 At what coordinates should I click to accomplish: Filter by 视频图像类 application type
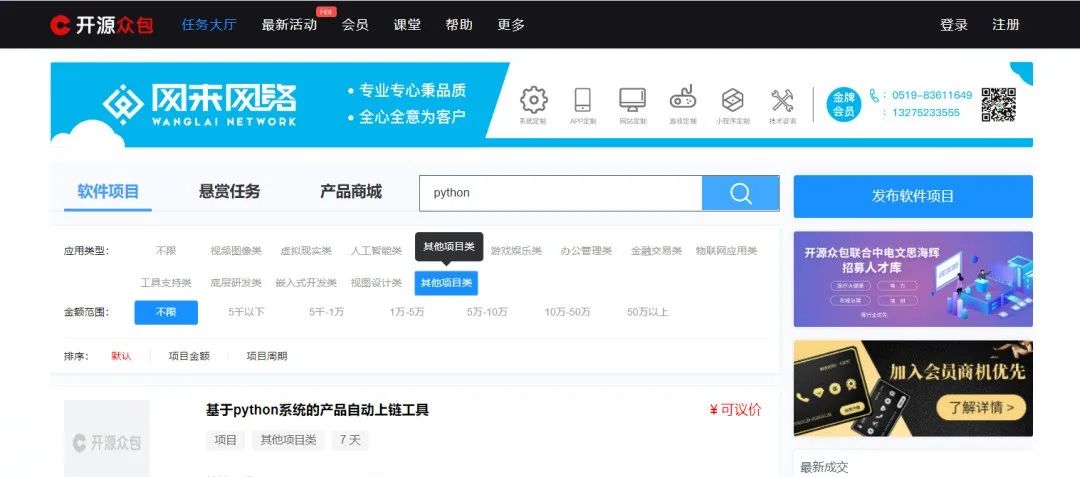click(236, 251)
